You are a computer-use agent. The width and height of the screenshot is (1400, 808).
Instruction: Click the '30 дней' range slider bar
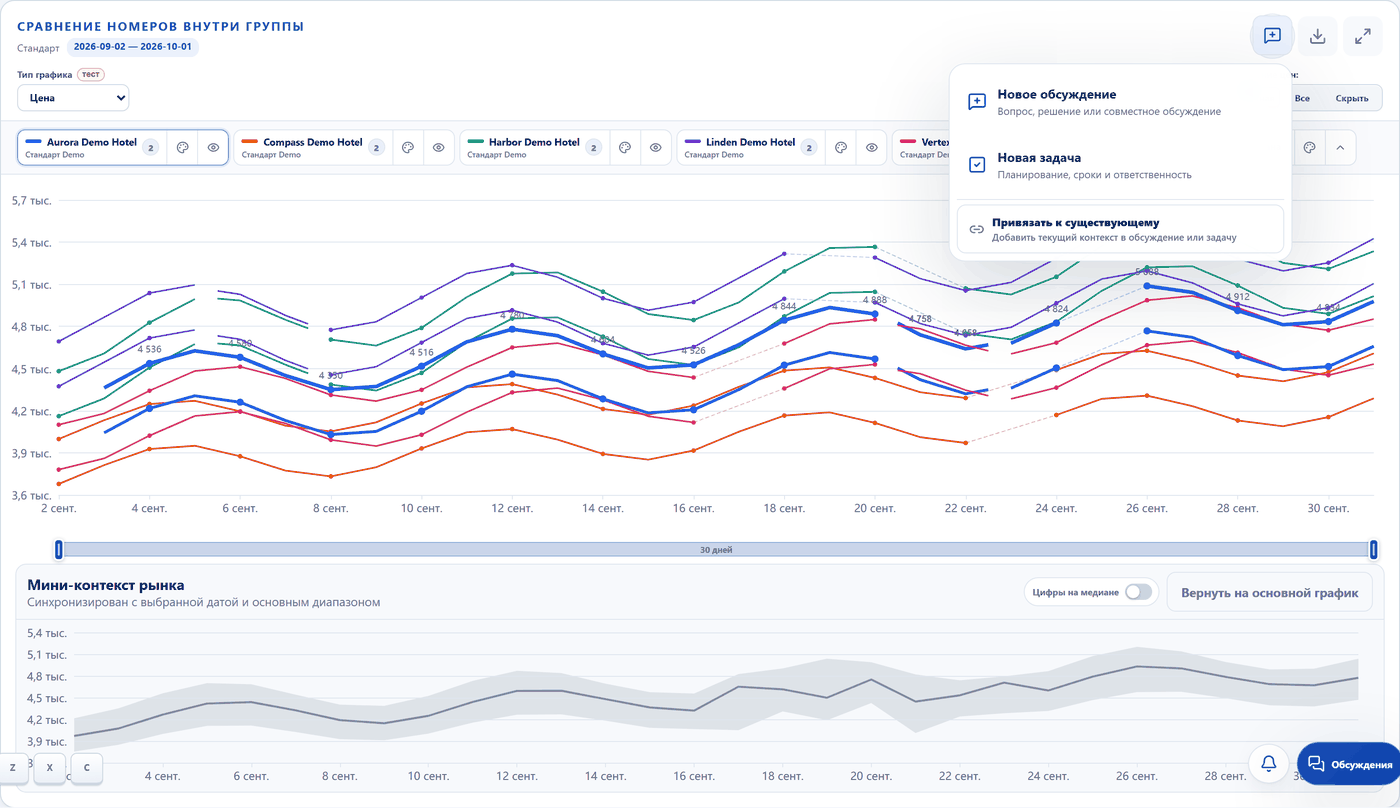716,549
